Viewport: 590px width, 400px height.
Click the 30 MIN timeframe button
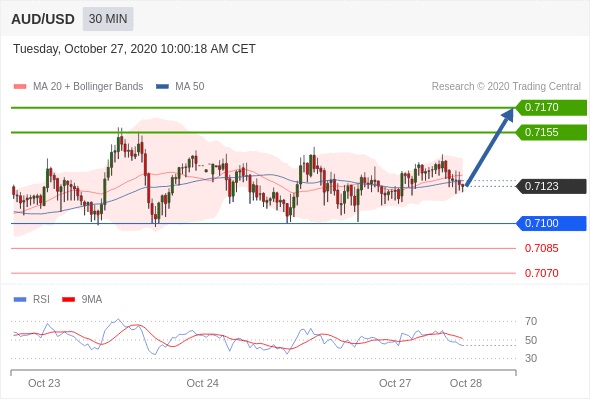click(108, 19)
